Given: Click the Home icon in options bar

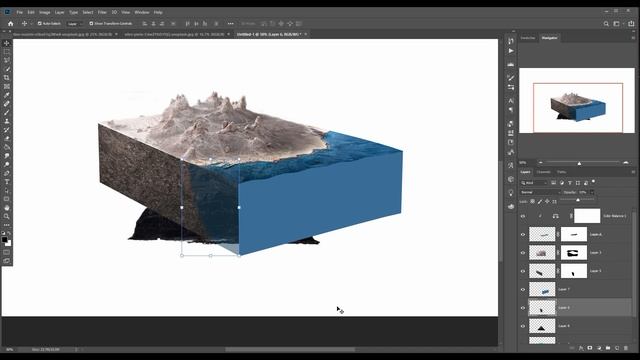Looking at the screenshot, I should click(11, 24).
